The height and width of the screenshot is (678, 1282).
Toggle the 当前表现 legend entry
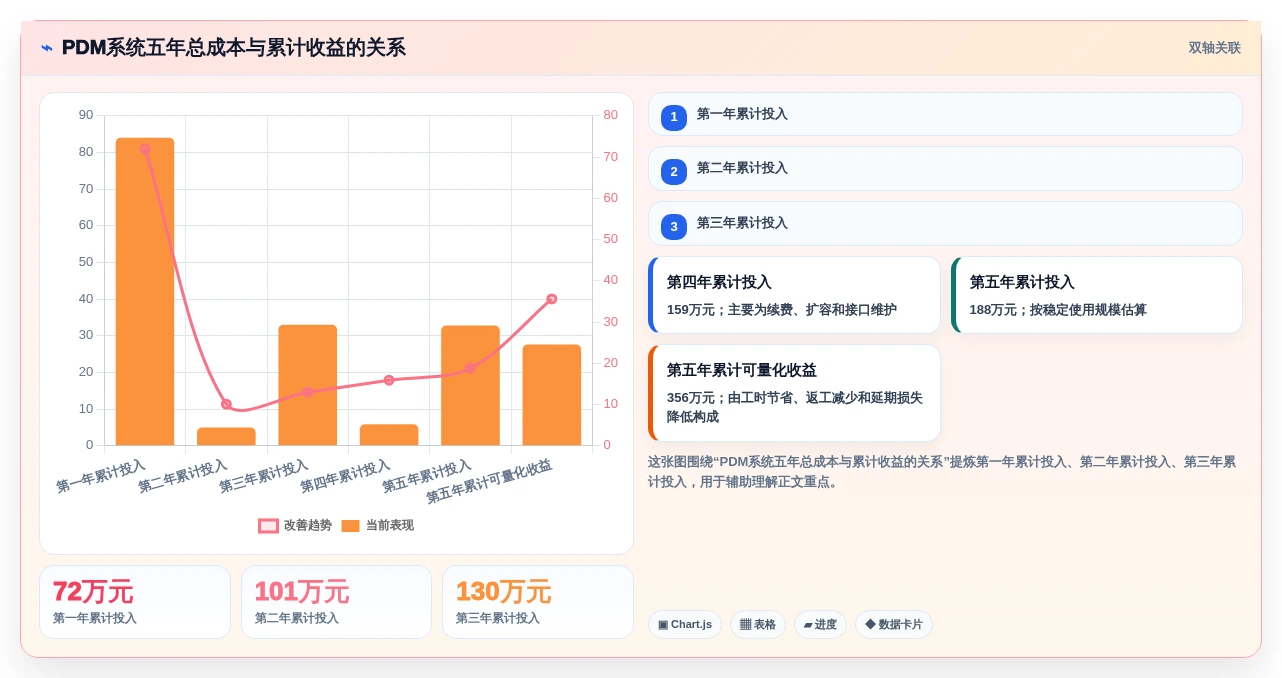377,525
